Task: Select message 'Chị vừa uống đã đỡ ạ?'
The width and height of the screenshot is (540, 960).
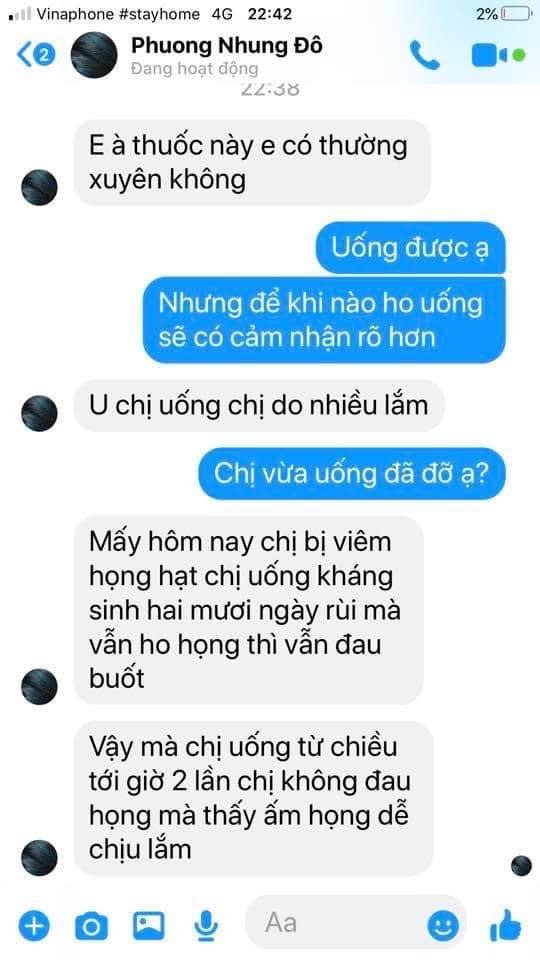Action: tap(351, 474)
